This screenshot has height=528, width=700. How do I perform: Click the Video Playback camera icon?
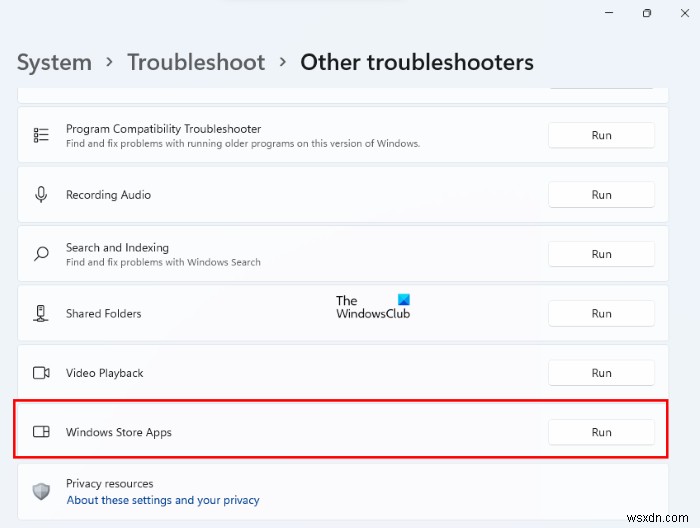[41, 373]
